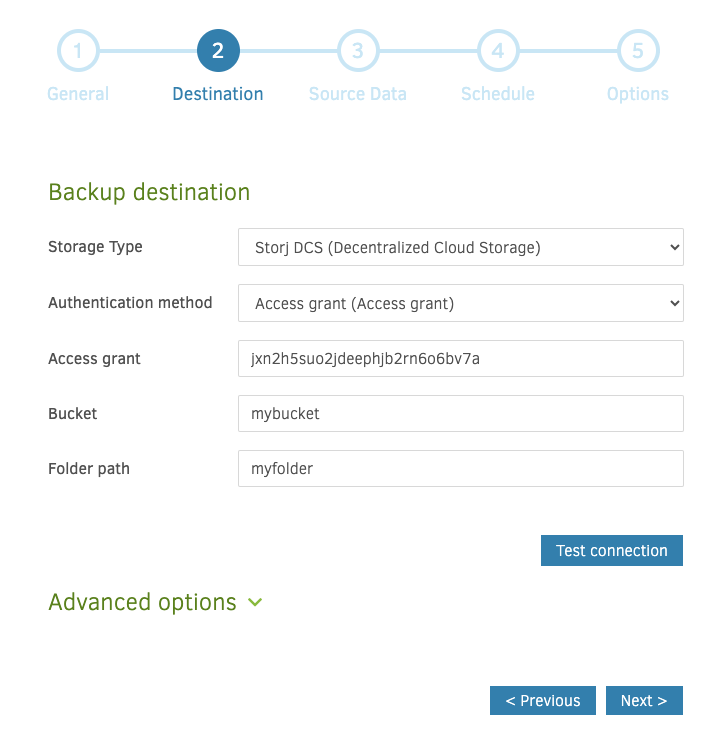The image size is (721, 751).
Task: Go back with the Previous button
Action: pyautogui.click(x=543, y=700)
